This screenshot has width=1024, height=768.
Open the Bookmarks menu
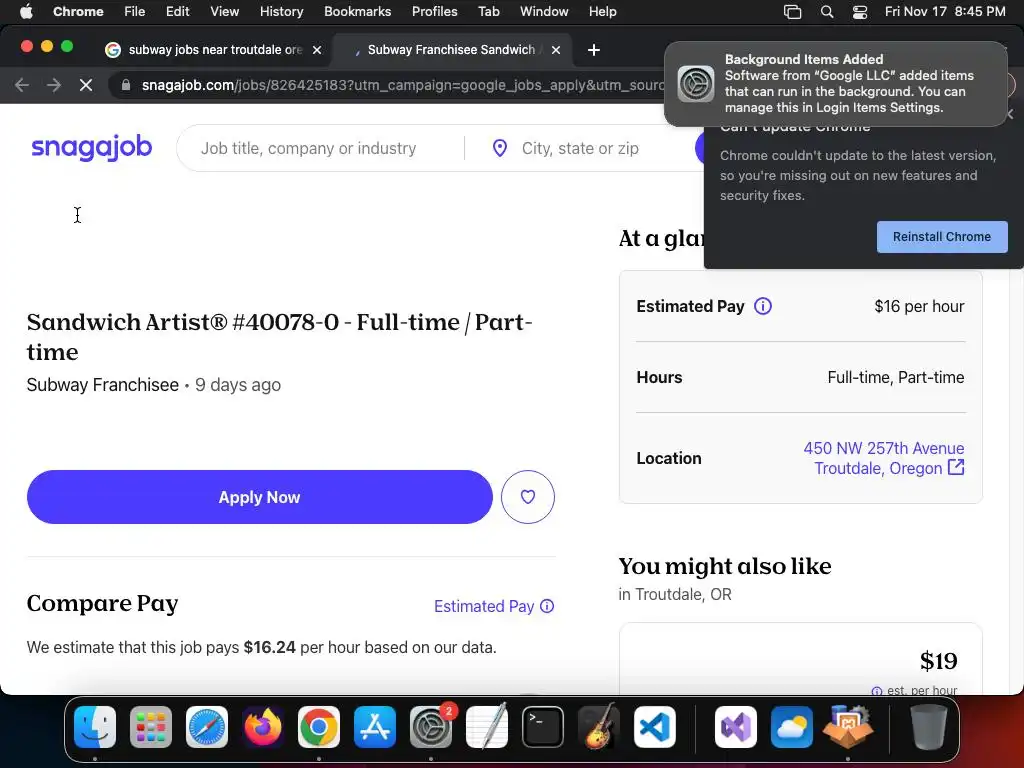coord(357,12)
